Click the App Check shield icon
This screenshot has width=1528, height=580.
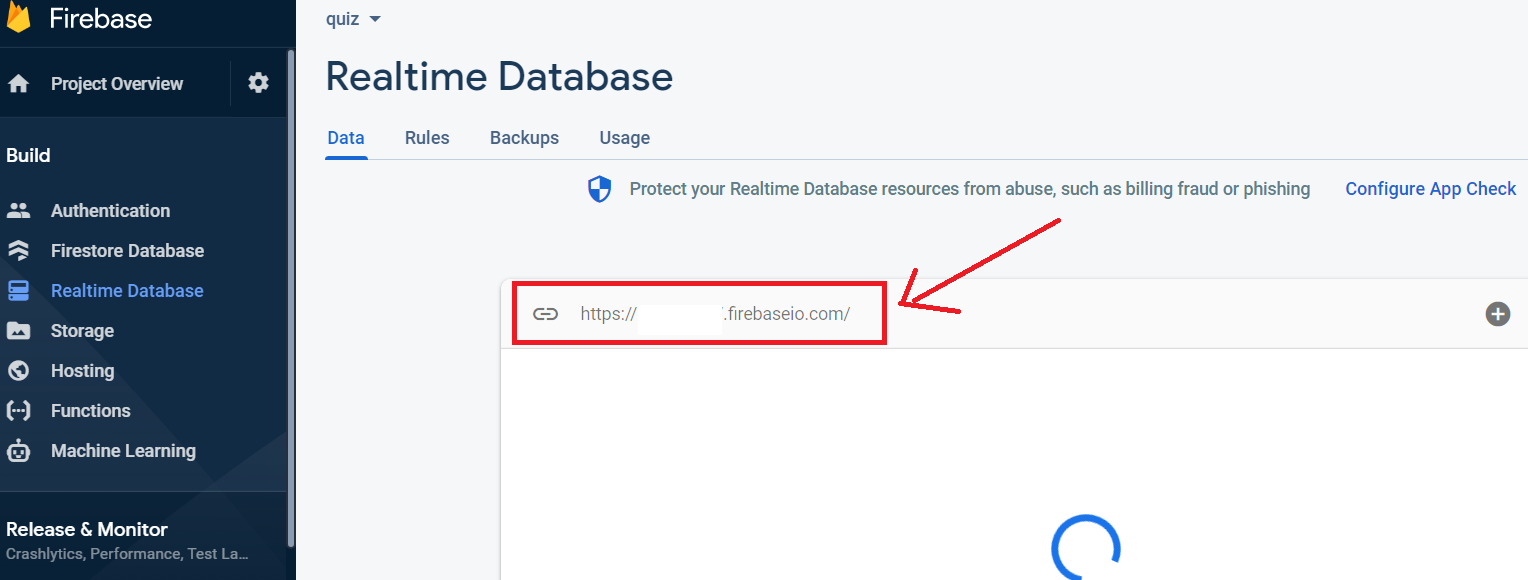click(599, 189)
